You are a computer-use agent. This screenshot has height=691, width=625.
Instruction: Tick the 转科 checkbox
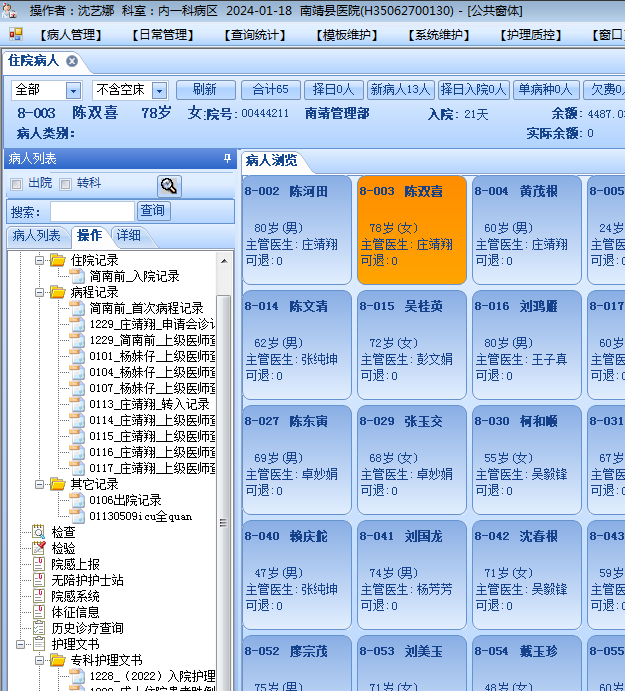point(65,184)
